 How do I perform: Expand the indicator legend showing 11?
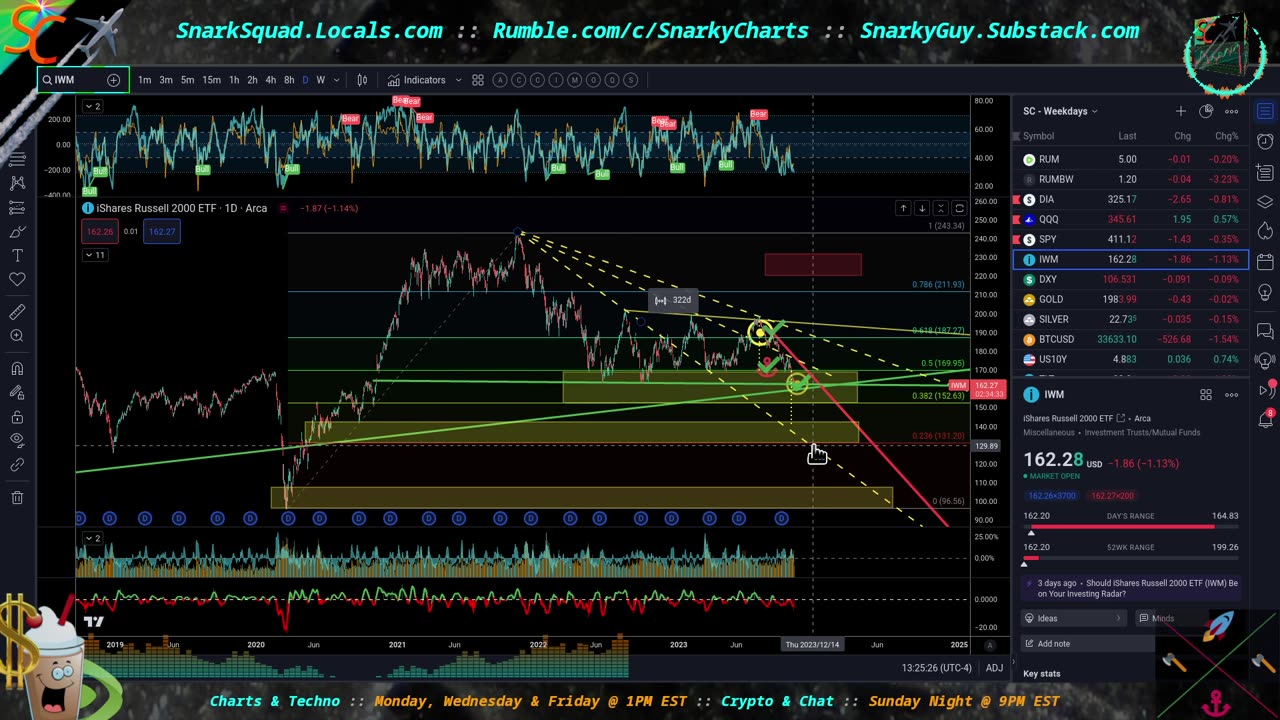[x=94, y=255]
